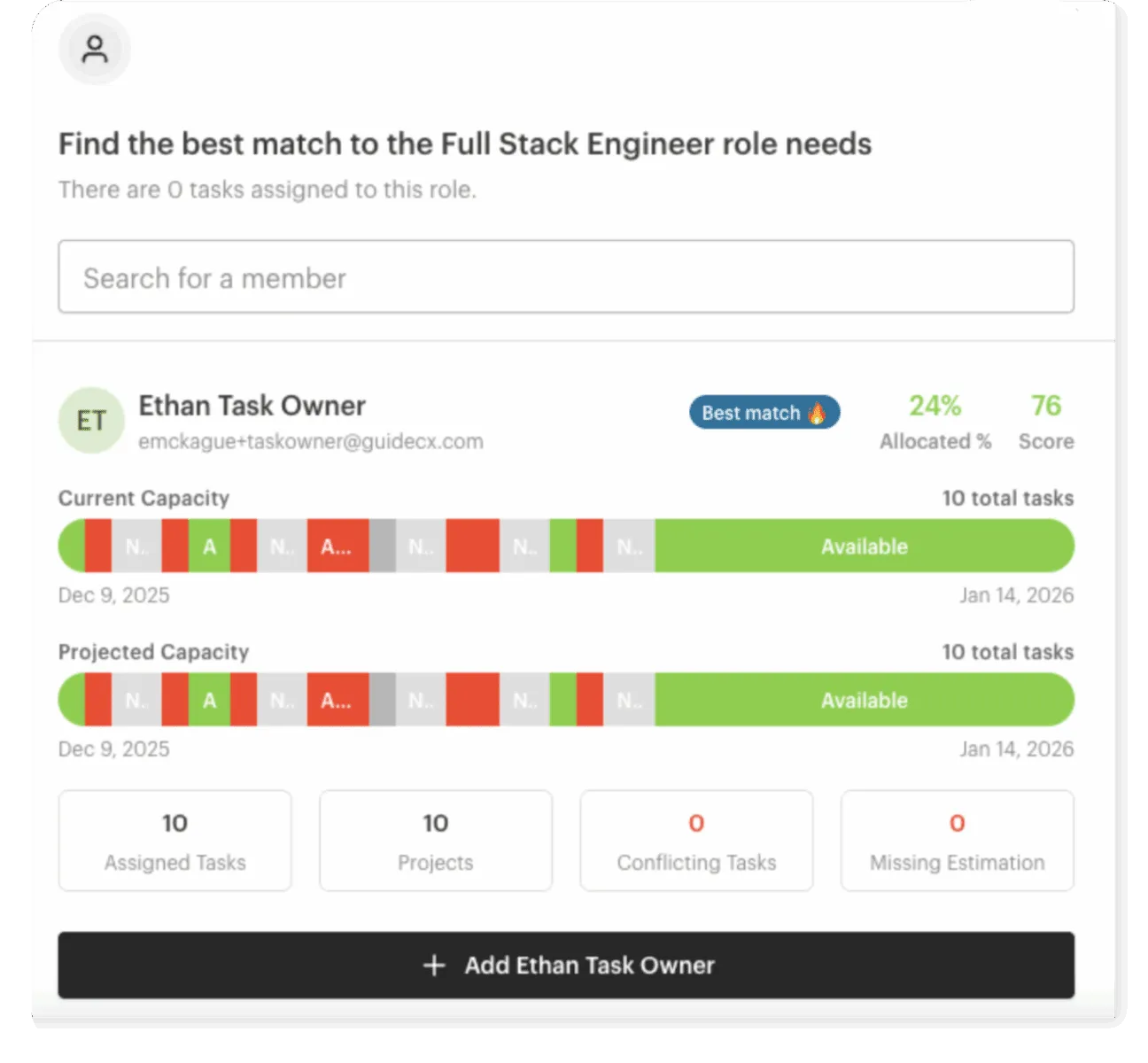
Task: Open the Projects stat card
Action: tap(435, 841)
